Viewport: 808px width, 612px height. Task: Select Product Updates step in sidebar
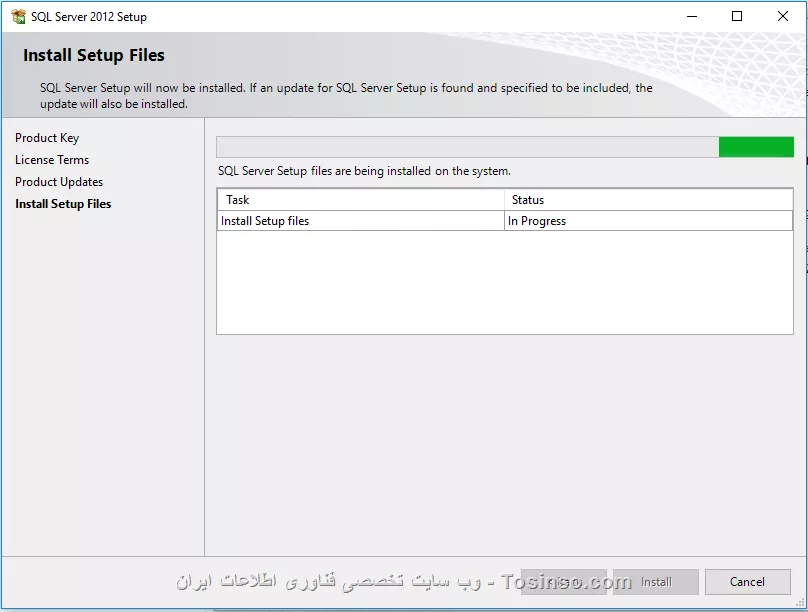pyautogui.click(x=59, y=182)
